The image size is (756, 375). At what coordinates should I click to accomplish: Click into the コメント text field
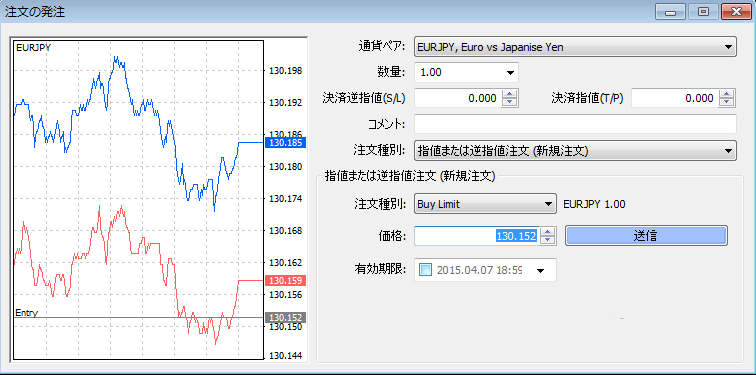click(x=575, y=124)
